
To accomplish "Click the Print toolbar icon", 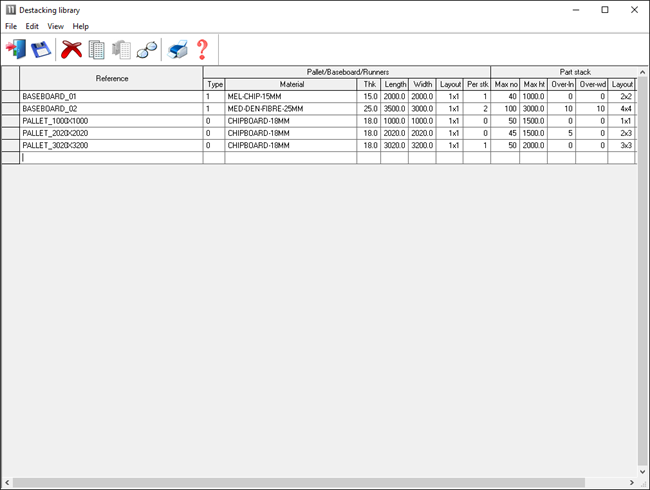I will pos(177,49).
